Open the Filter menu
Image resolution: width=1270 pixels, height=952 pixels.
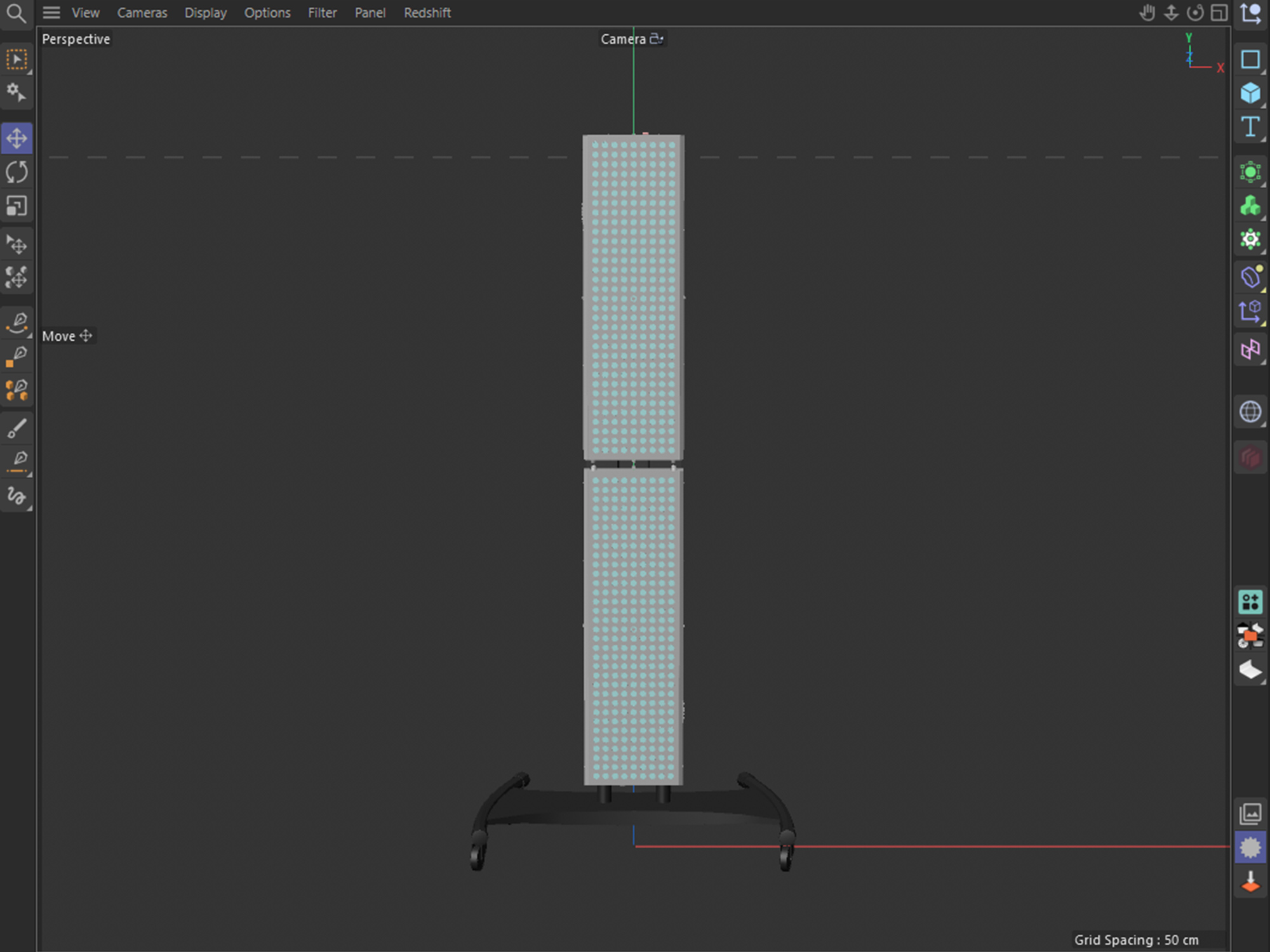tap(322, 13)
